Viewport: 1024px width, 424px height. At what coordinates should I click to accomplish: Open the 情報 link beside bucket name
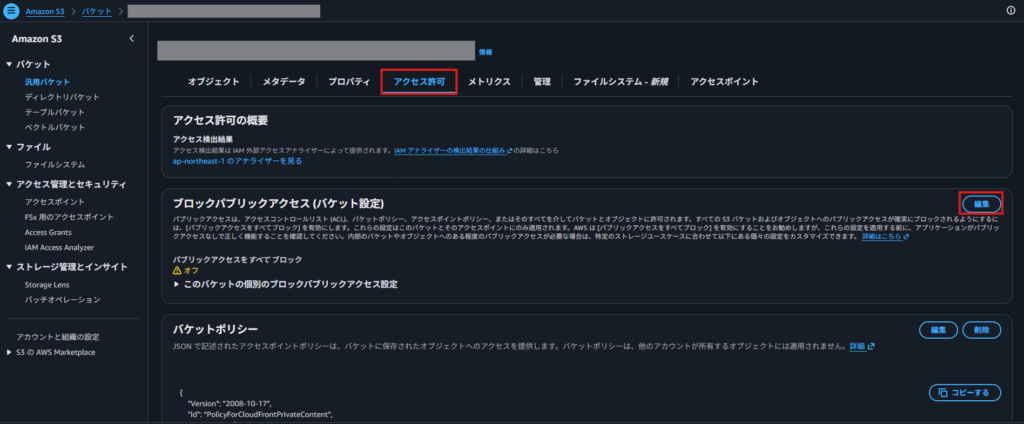pyautogui.click(x=485, y=52)
